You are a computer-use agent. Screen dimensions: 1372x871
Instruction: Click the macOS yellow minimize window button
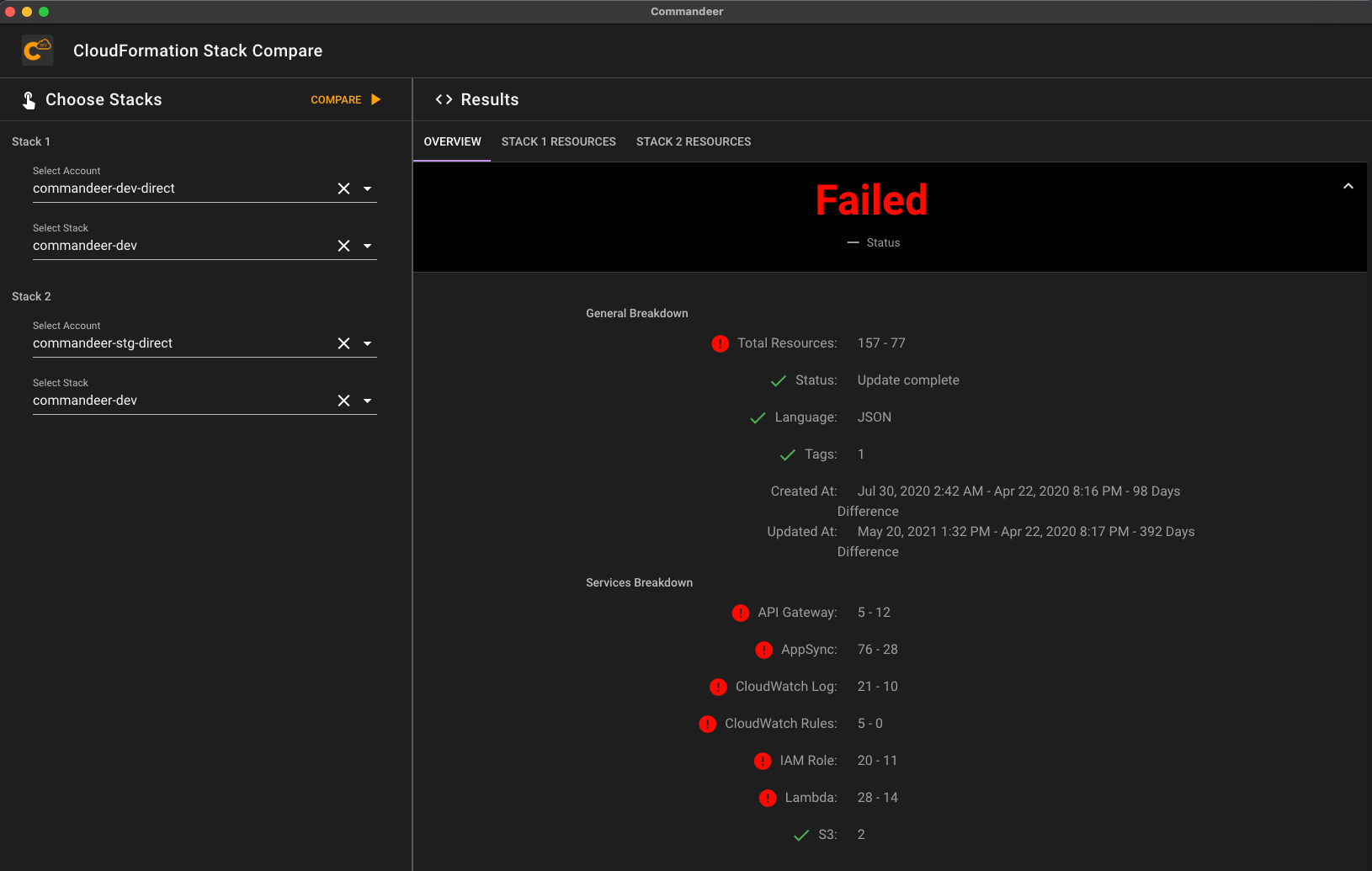(27, 12)
